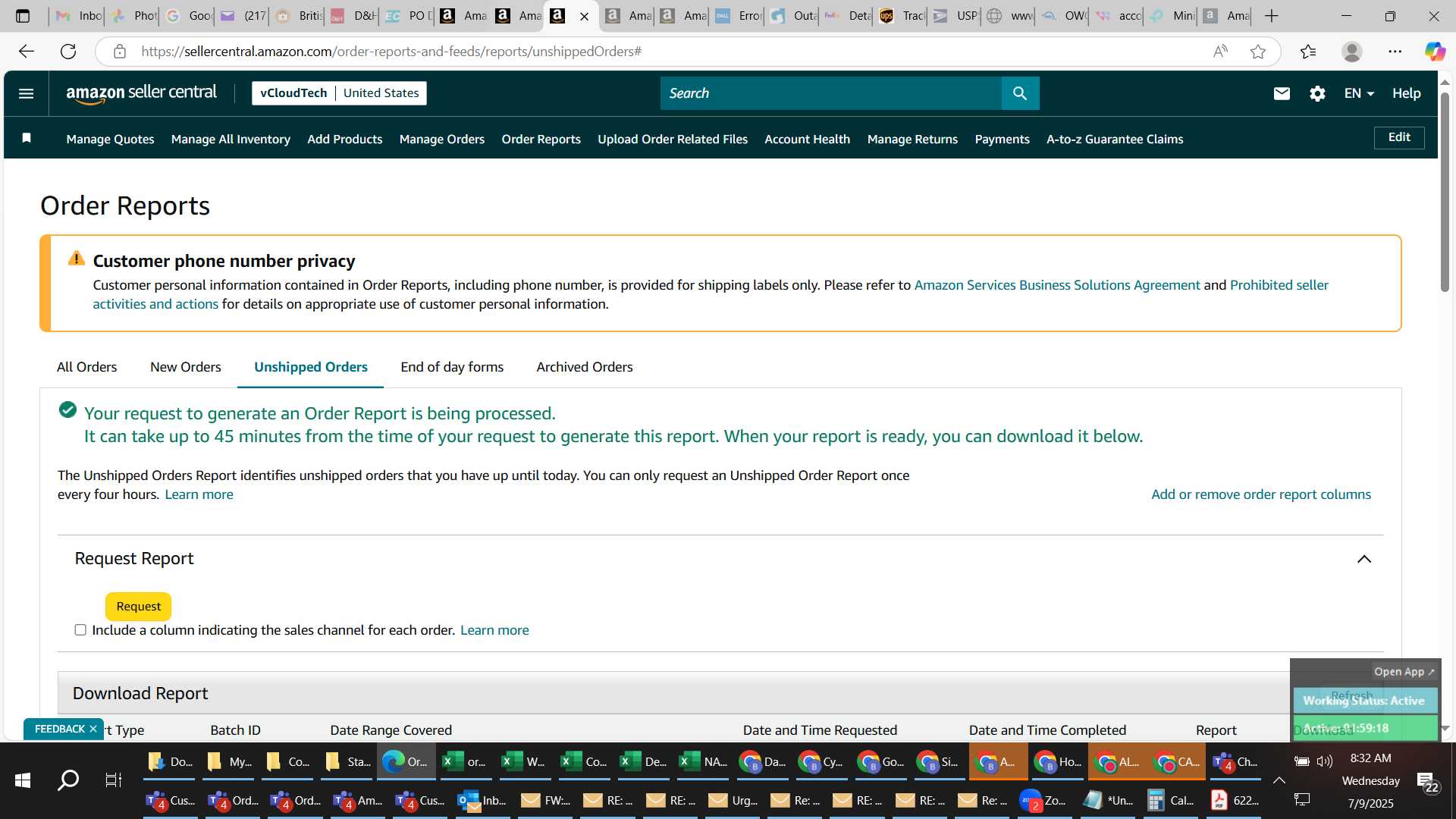Open the Calculator taskbar item
1456x819 pixels.
coord(1171,800)
